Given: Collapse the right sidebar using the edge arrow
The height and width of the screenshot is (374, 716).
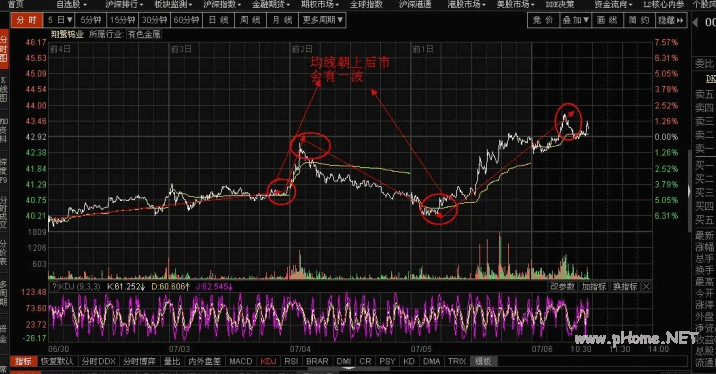Looking at the screenshot, I should [x=690, y=190].
